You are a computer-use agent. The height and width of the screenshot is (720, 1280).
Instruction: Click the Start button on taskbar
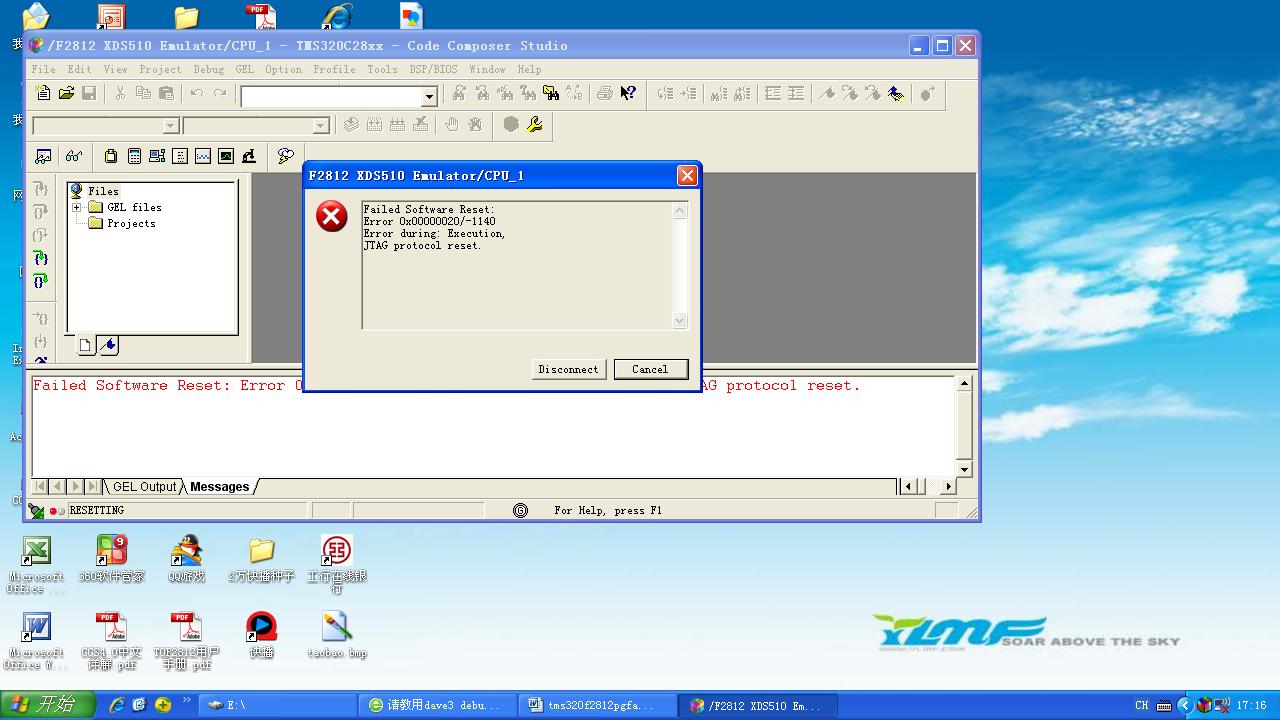click(47, 705)
